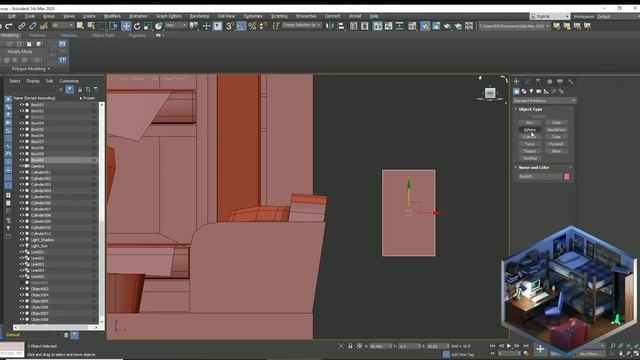Image resolution: width=640 pixels, height=360 pixels.
Task: Hide Cylinder001 via its eye icon
Action: point(22,172)
